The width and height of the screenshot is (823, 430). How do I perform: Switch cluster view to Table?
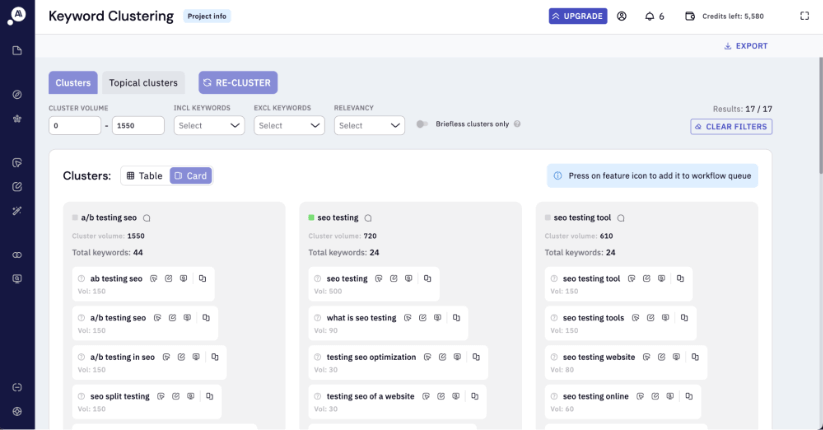coord(145,176)
